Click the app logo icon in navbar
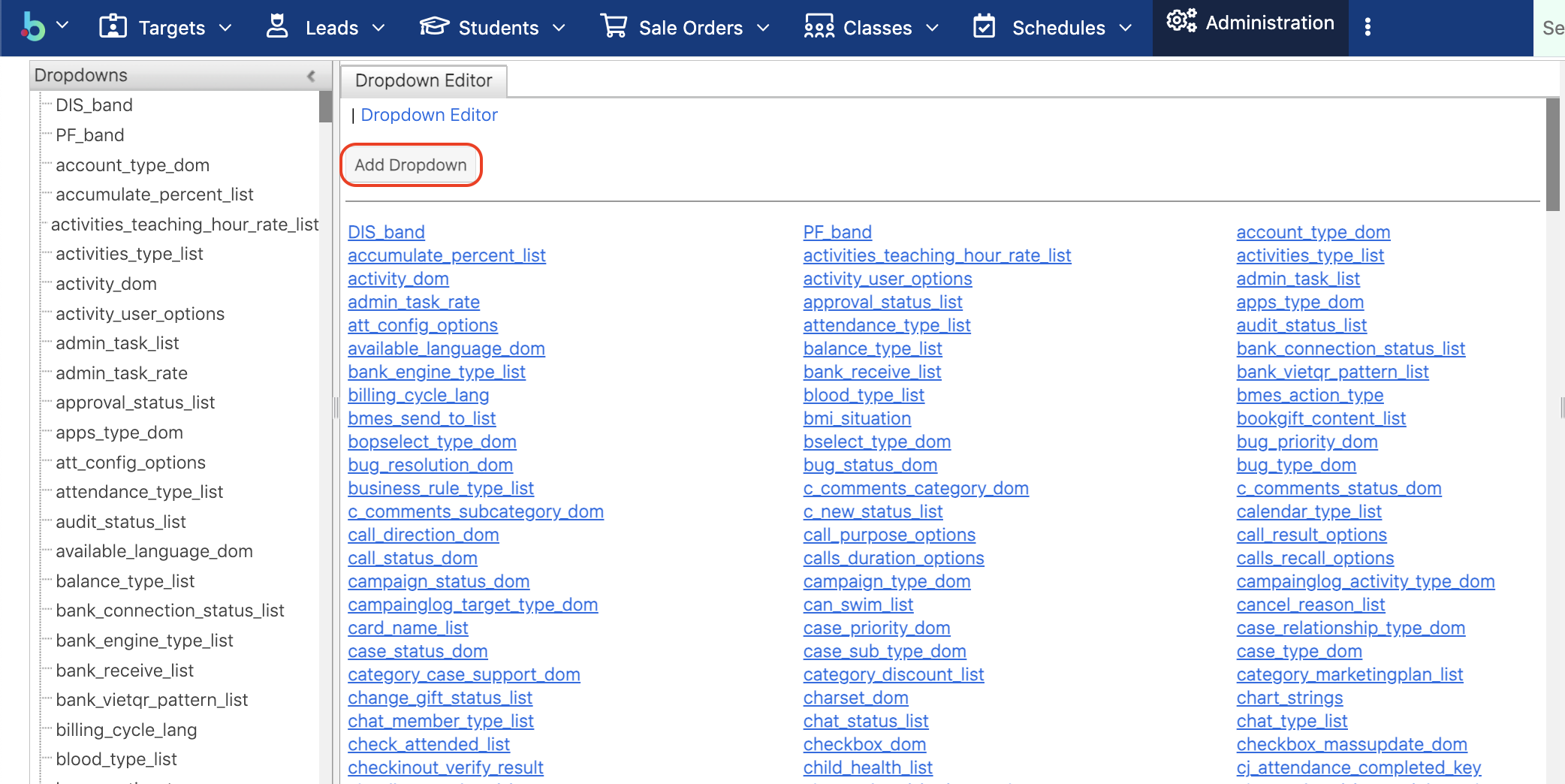Screen dimensions: 1565x784 (x=33, y=27)
